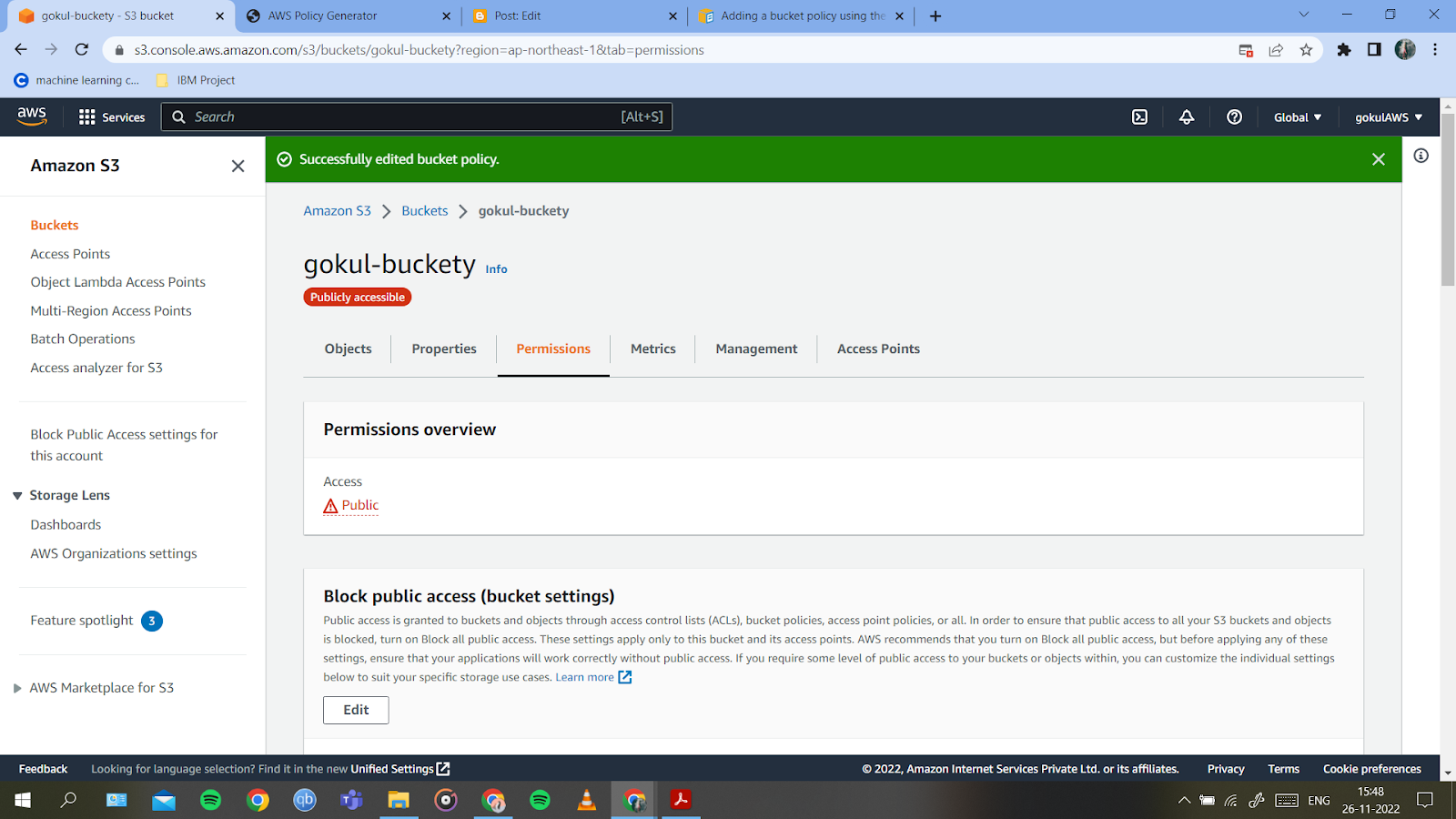Open the AWS CloudShell icon in the top bar

pyautogui.click(x=1139, y=116)
